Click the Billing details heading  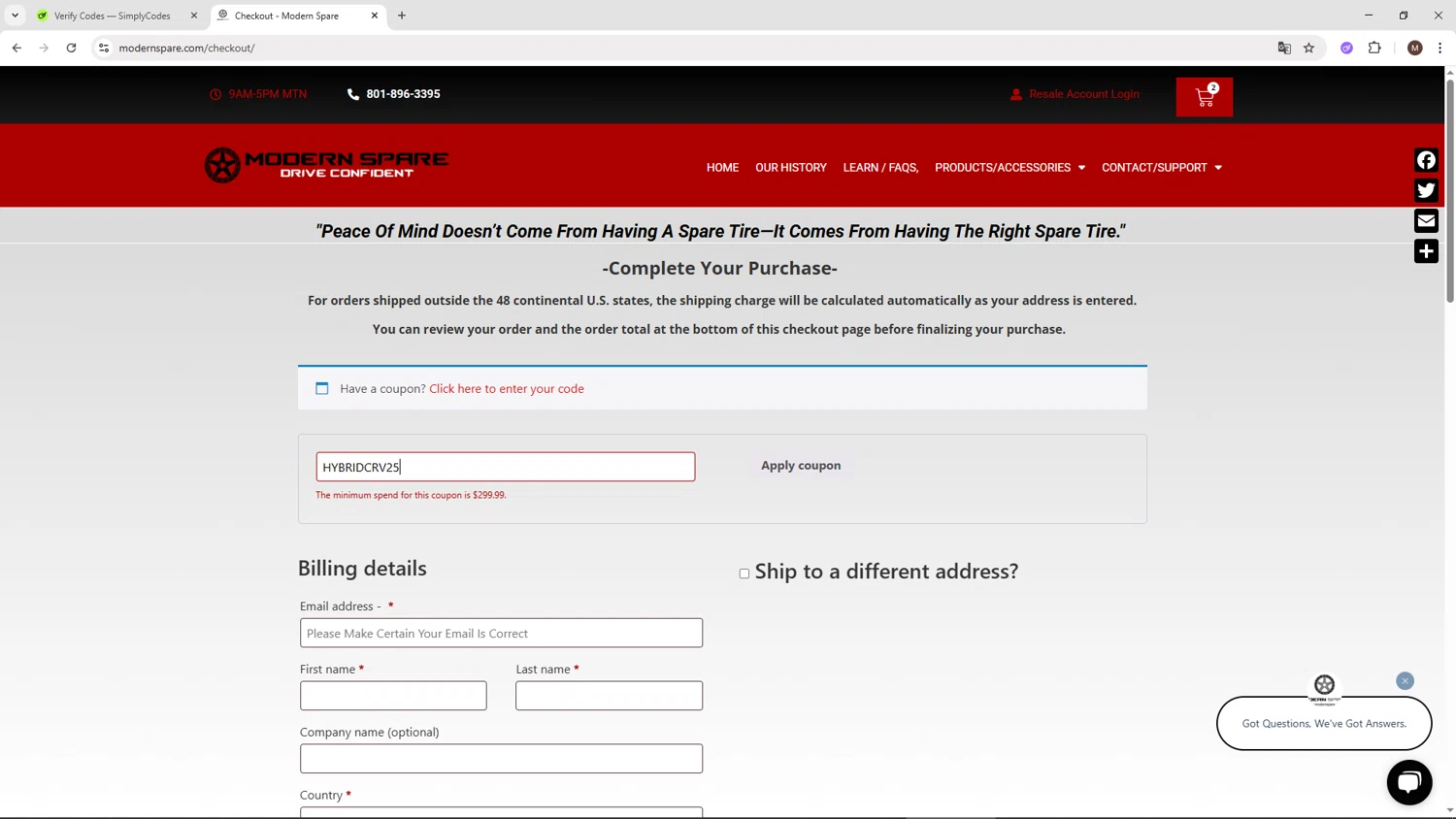pyautogui.click(x=362, y=569)
